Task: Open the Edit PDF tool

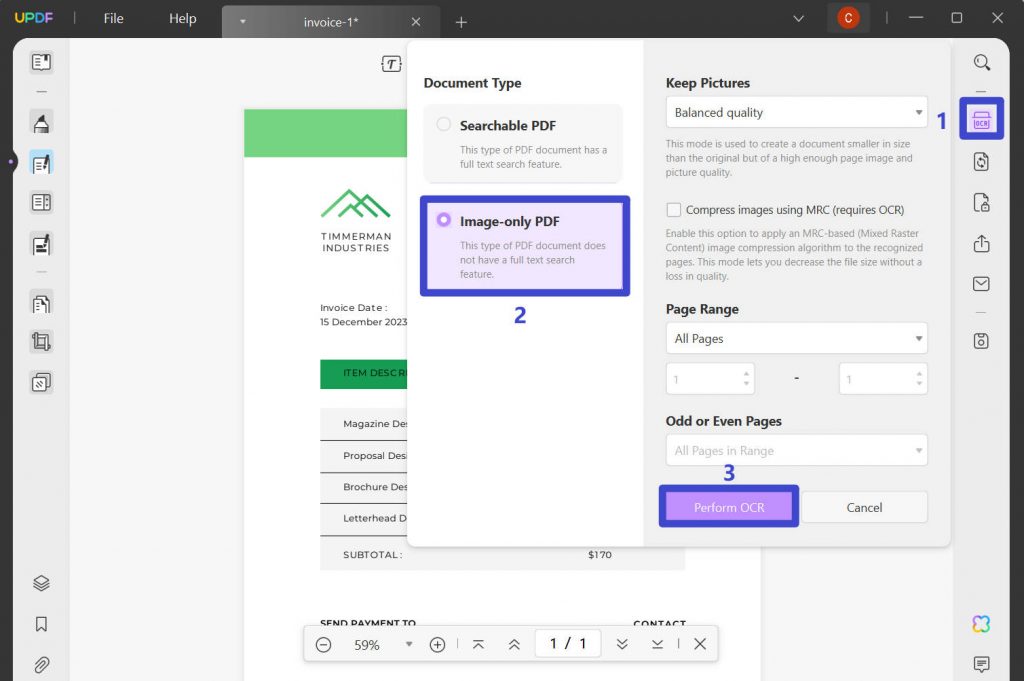Action: pyautogui.click(x=40, y=162)
